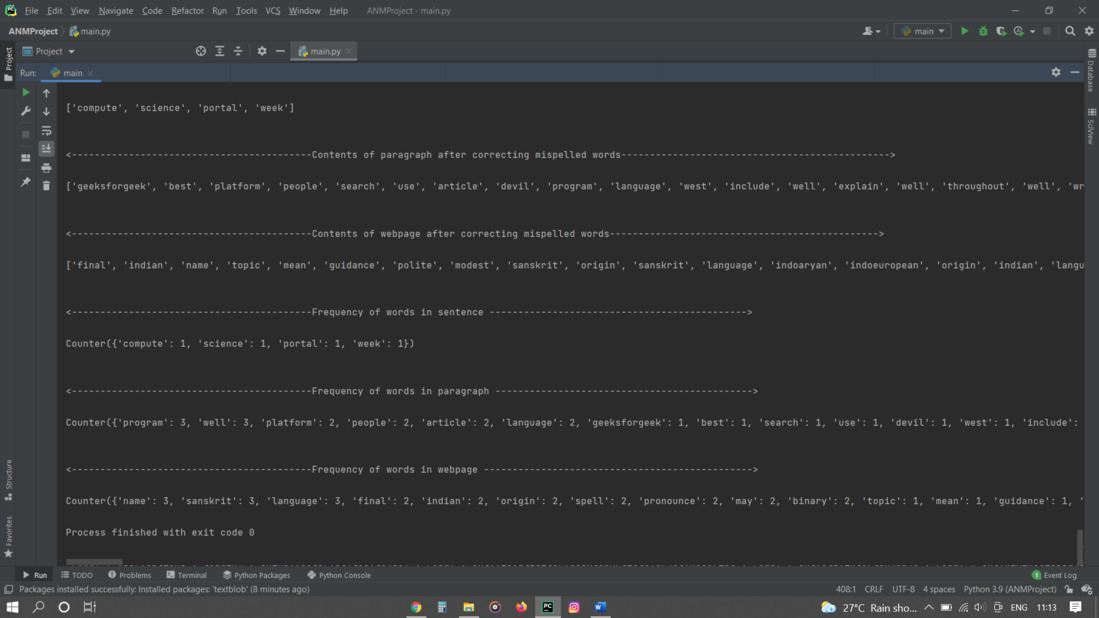
Task: Click the print icon in Run console
Action: coord(46,168)
